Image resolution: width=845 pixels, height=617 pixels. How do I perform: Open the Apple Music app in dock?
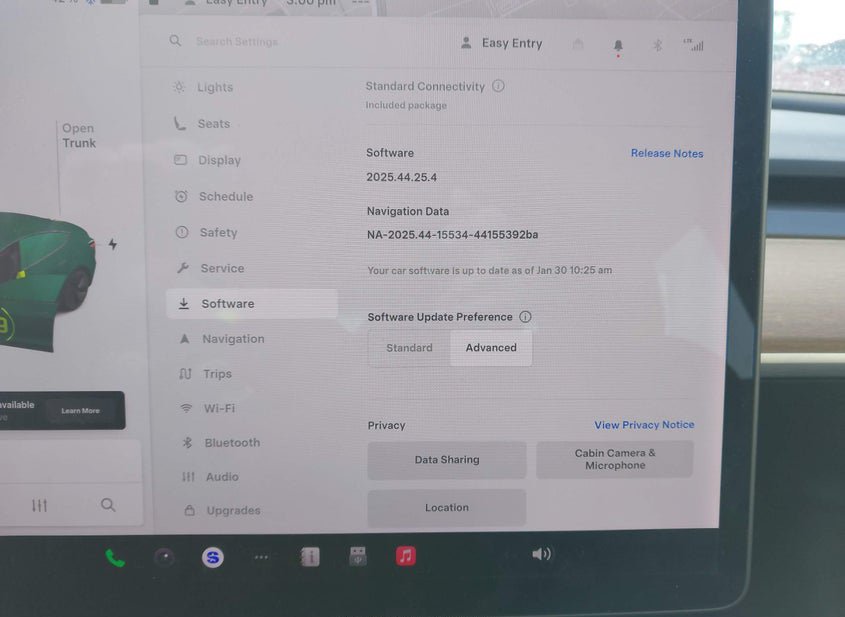[406, 556]
